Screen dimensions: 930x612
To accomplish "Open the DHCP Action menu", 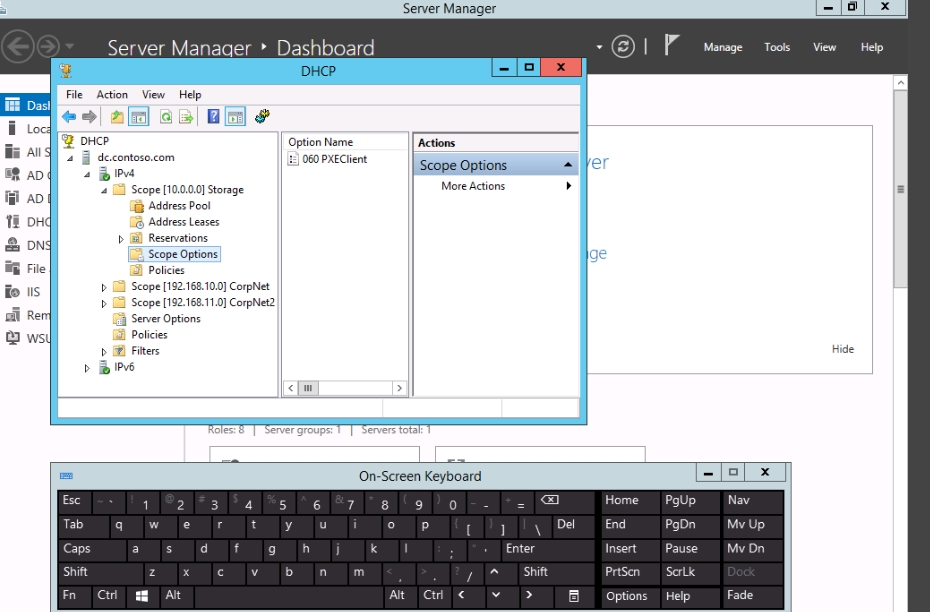I will 112,94.
